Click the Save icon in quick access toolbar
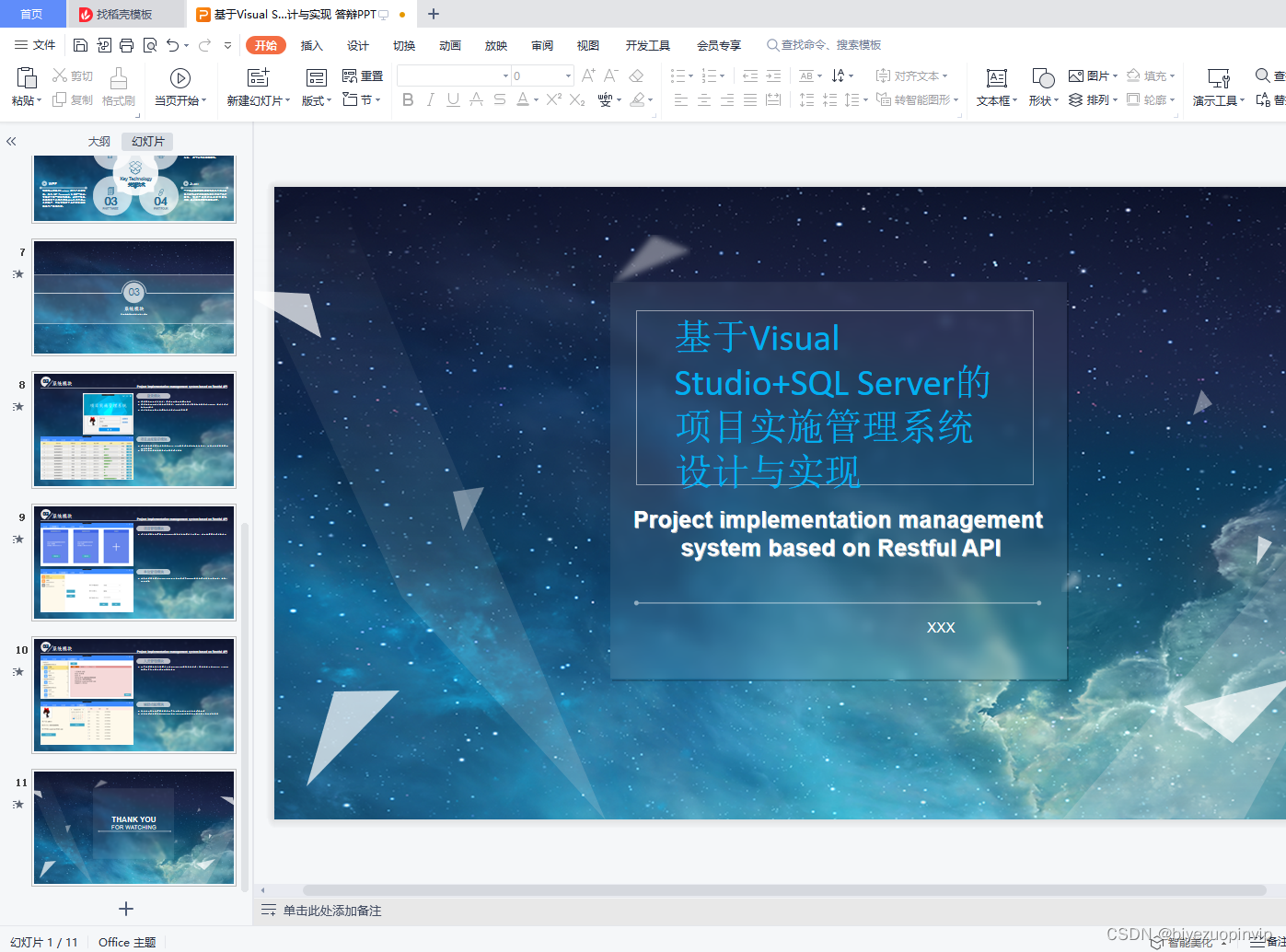The image size is (1286, 952). point(80,45)
